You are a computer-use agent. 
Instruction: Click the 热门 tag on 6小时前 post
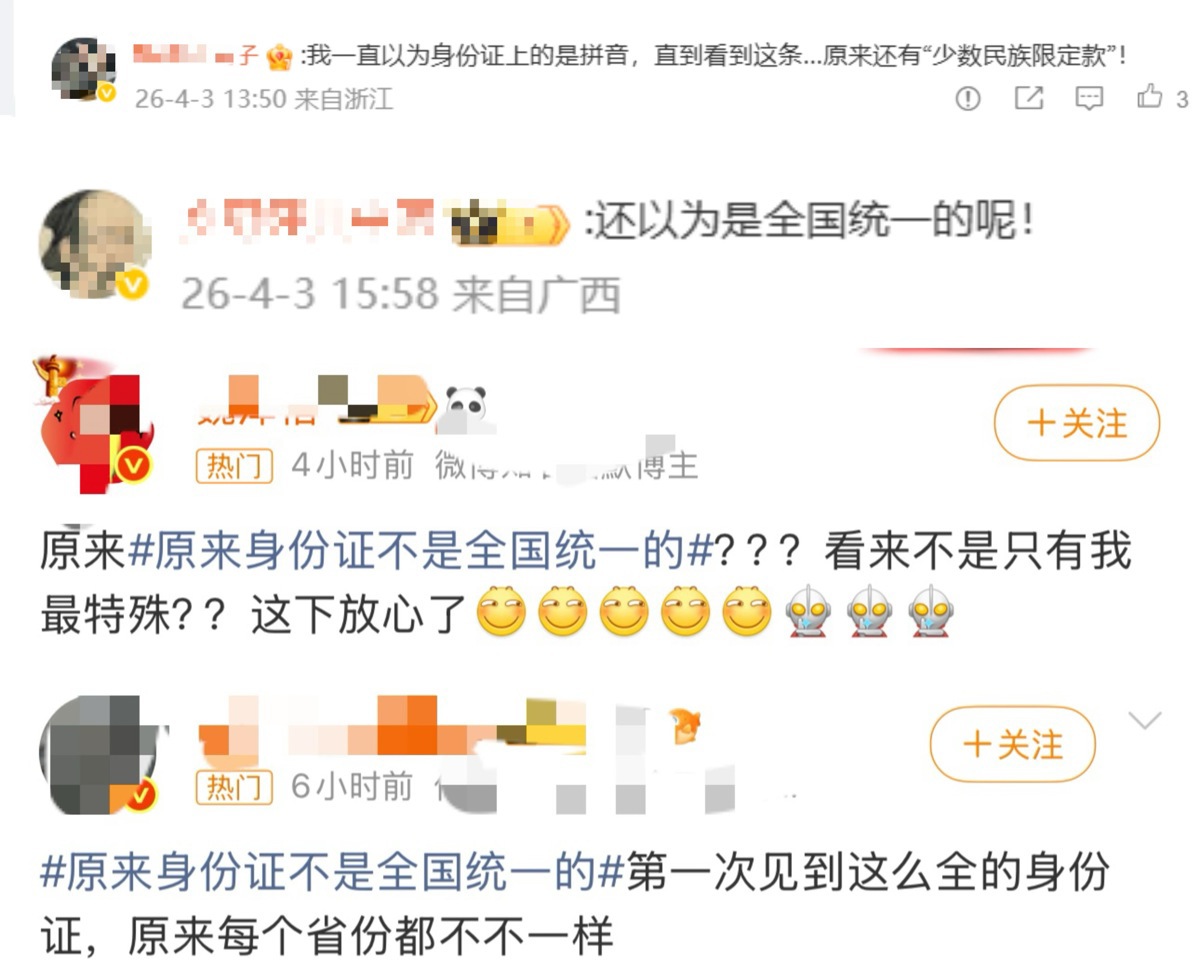click(234, 787)
